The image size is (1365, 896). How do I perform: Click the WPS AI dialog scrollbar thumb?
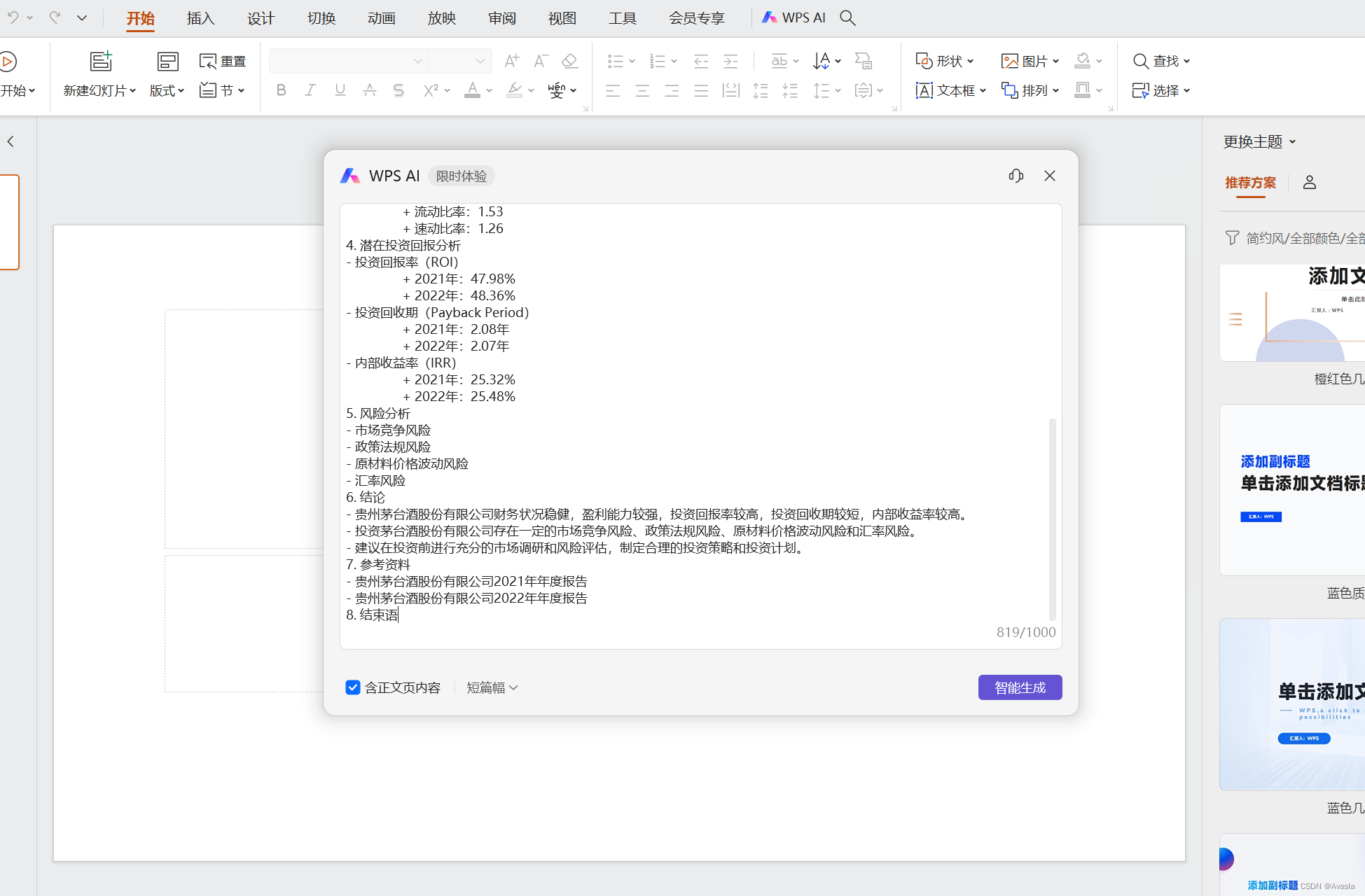coord(1052,519)
